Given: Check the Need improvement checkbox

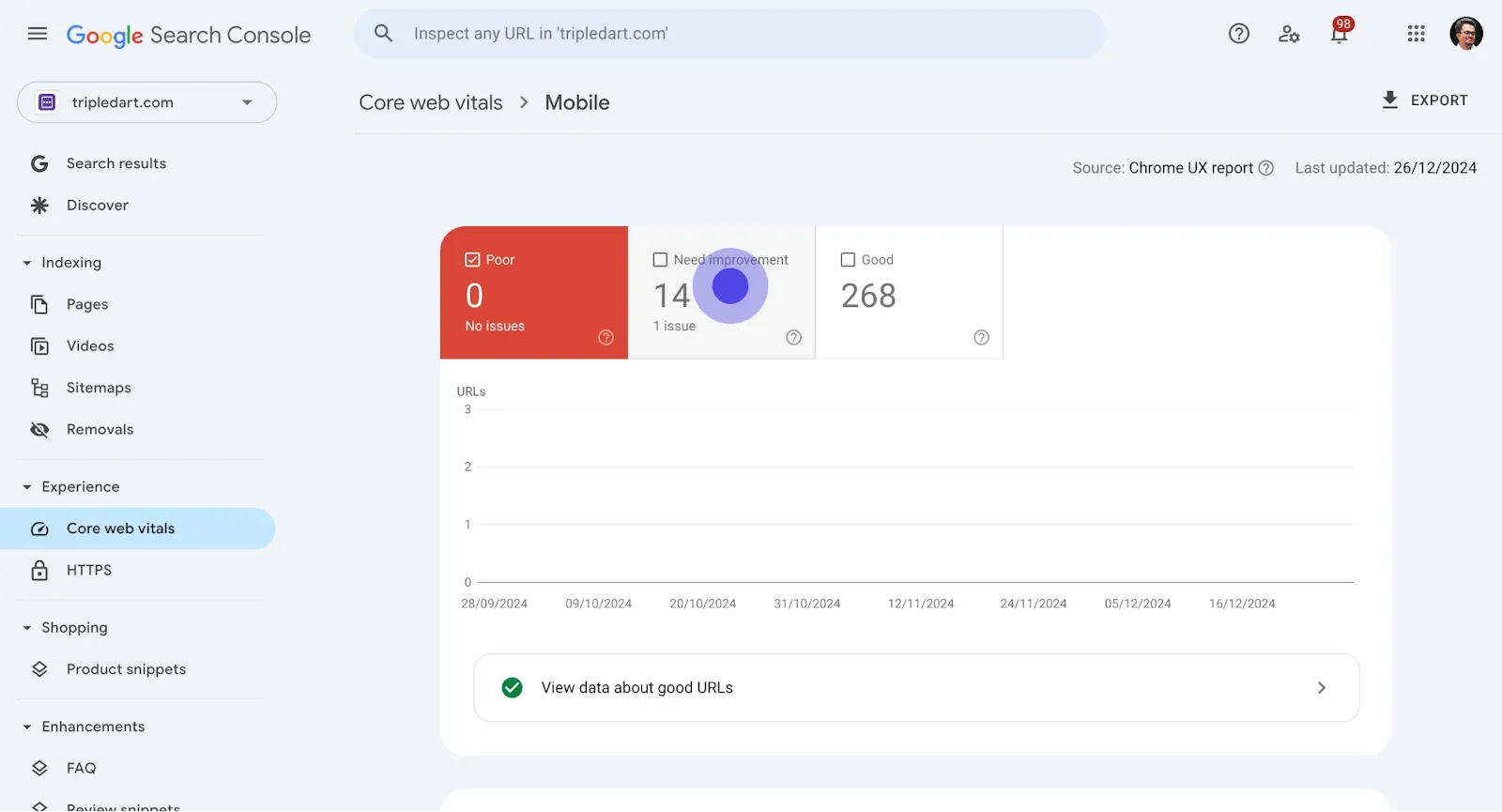Looking at the screenshot, I should click(661, 260).
